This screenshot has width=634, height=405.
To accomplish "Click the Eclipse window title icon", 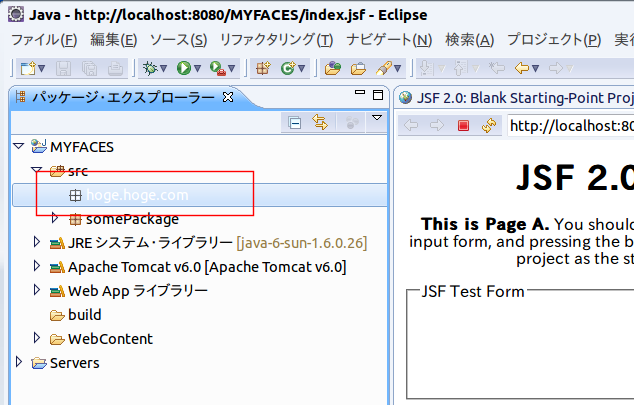I will (x=16, y=14).
